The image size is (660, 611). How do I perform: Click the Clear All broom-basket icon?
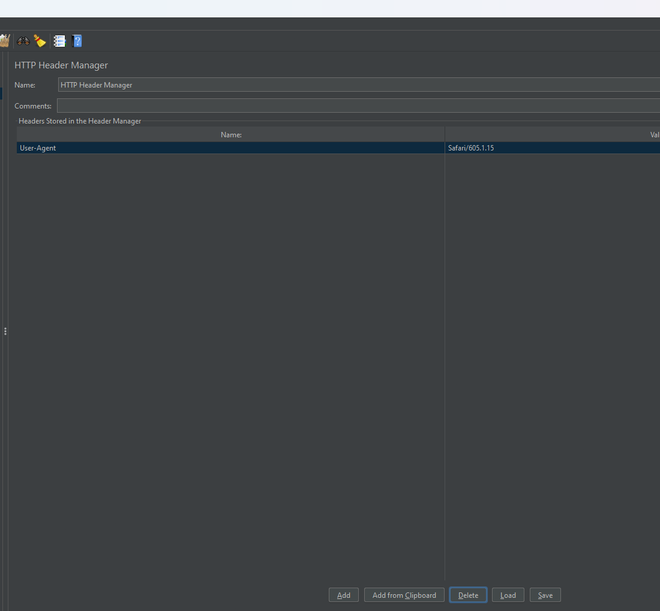[4, 41]
